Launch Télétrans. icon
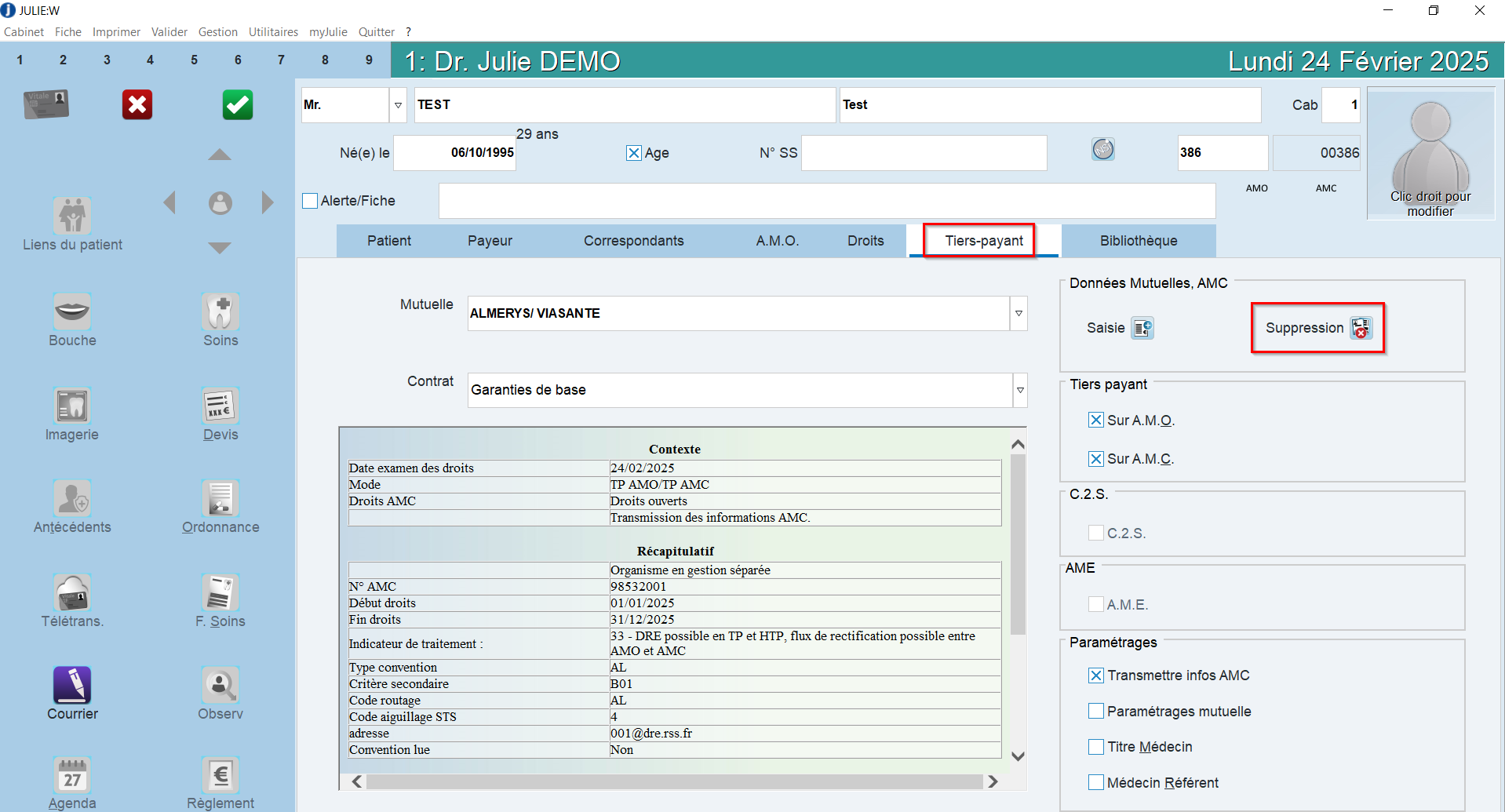 point(72,592)
